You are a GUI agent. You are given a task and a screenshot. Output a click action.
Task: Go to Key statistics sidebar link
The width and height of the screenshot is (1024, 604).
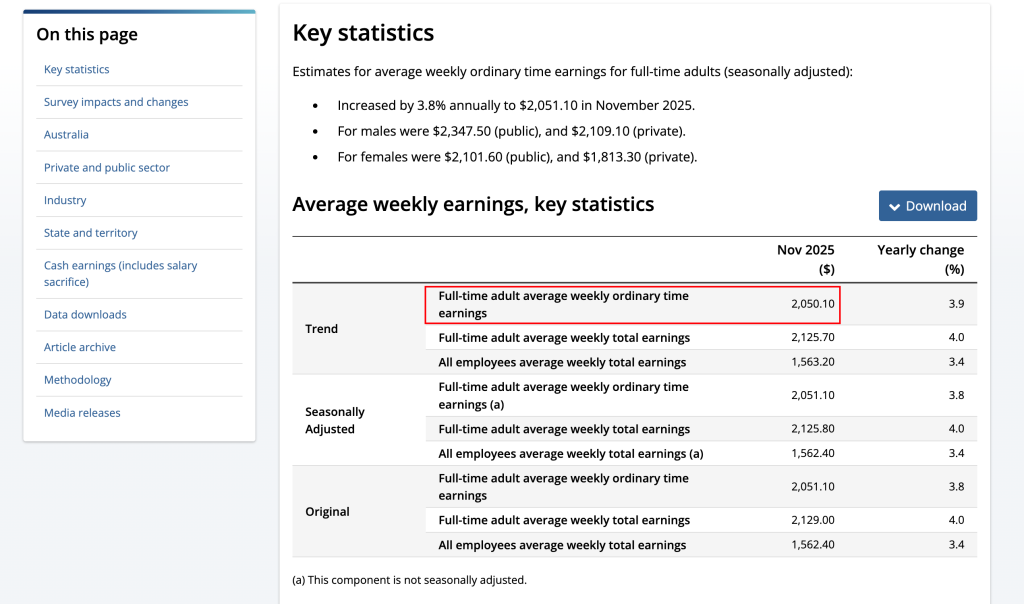(x=77, y=69)
